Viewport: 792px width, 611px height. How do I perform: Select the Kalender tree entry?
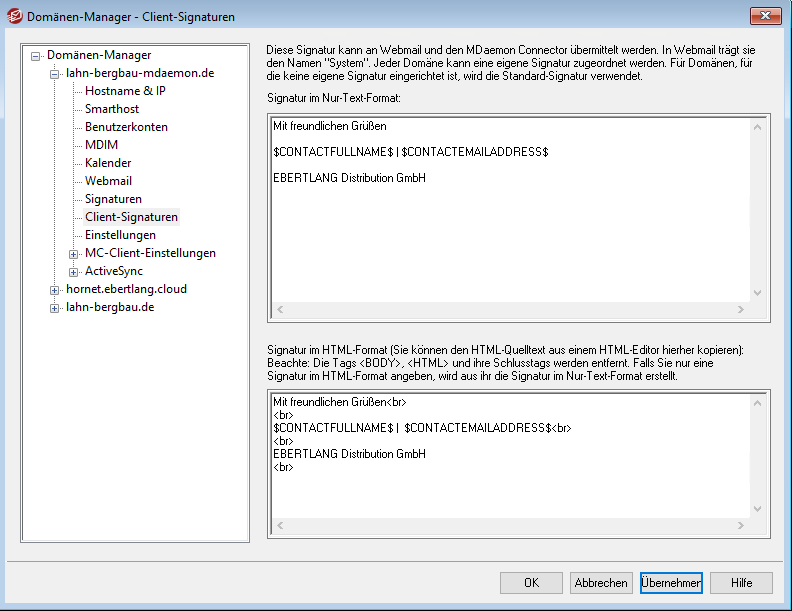tap(108, 163)
